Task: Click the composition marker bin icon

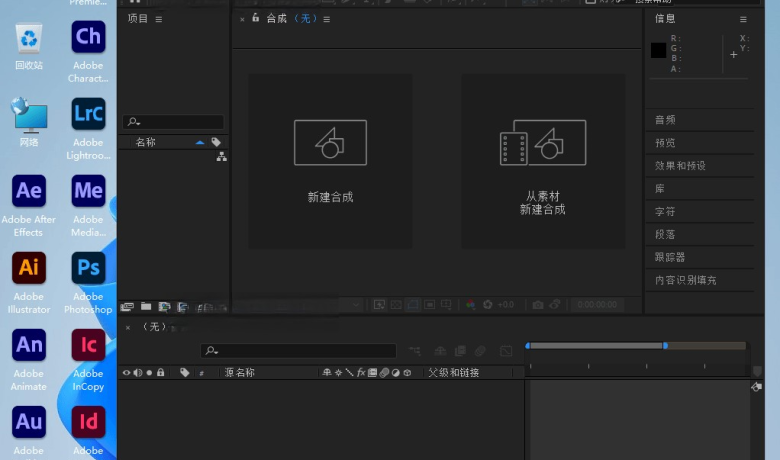Action: tap(757, 371)
